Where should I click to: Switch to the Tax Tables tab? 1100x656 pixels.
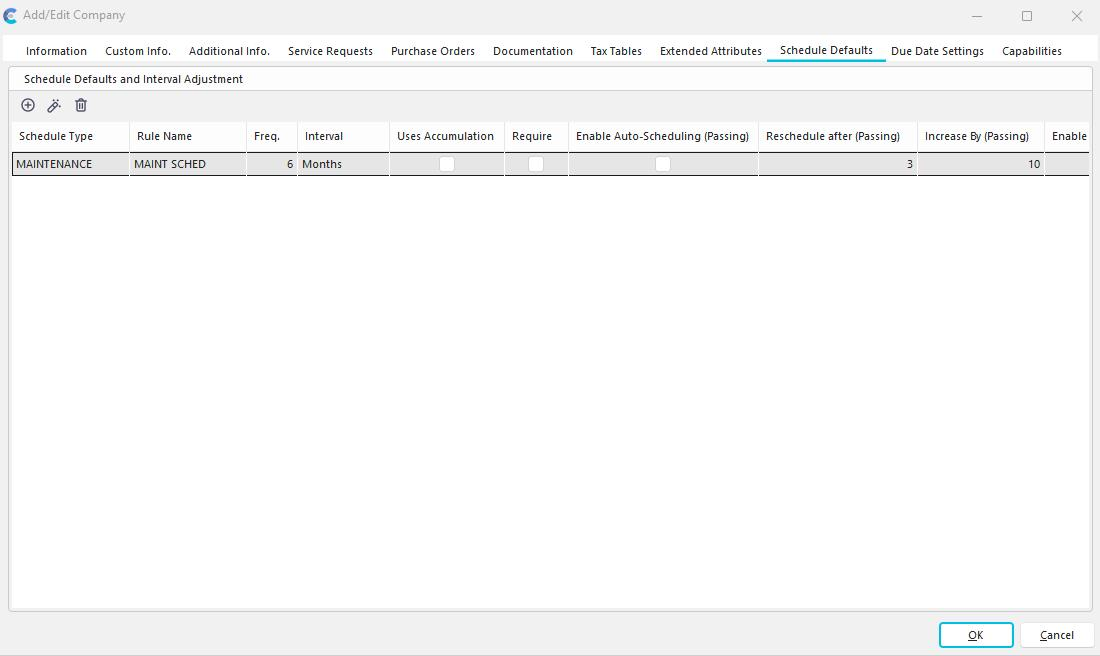click(616, 51)
